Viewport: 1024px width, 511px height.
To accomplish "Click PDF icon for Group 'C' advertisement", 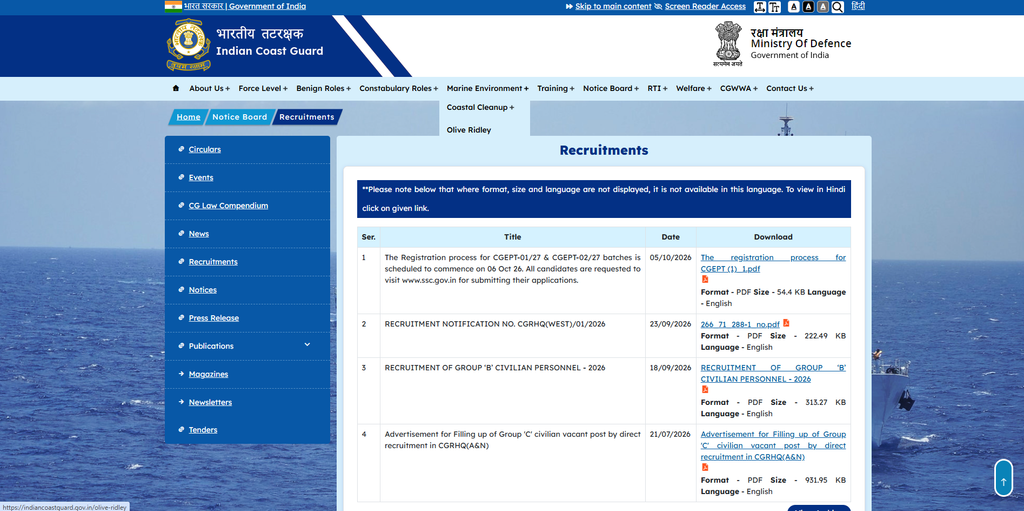I will tap(705, 467).
